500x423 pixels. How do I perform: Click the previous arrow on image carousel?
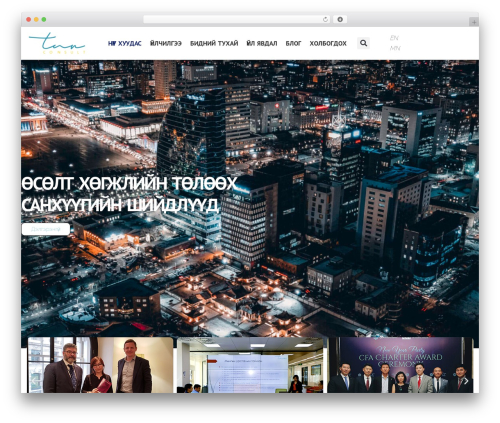click(x=35, y=381)
